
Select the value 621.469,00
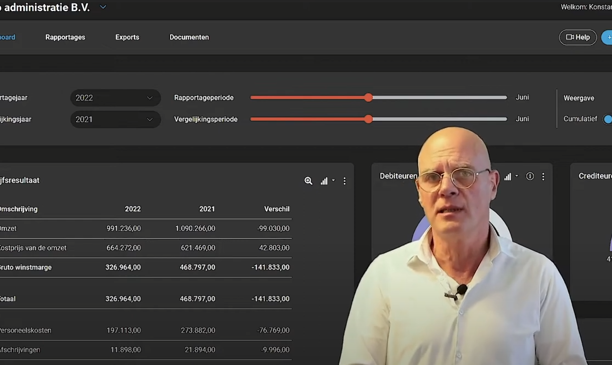197,248
